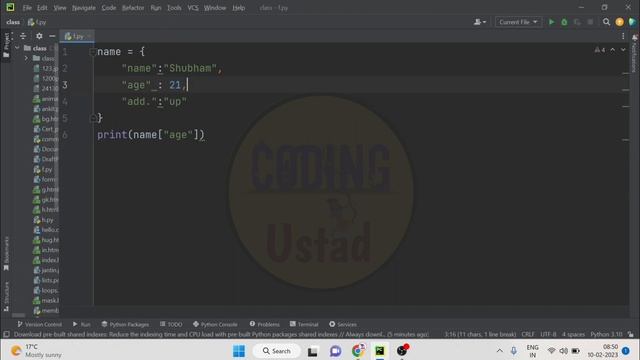
Task: Open the VCS menu
Action: (193, 8)
